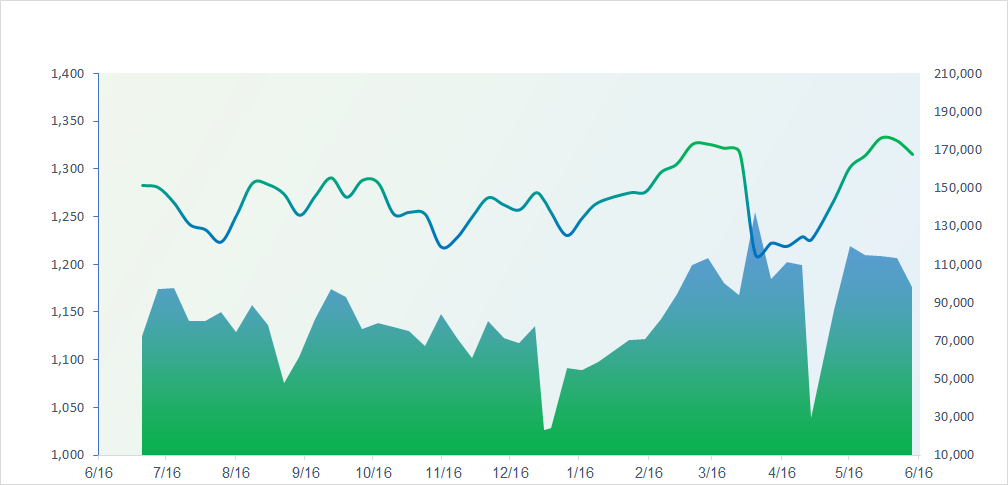Select the 2/16 date label
Viewport: 1008px width, 485px height.
coord(648,472)
